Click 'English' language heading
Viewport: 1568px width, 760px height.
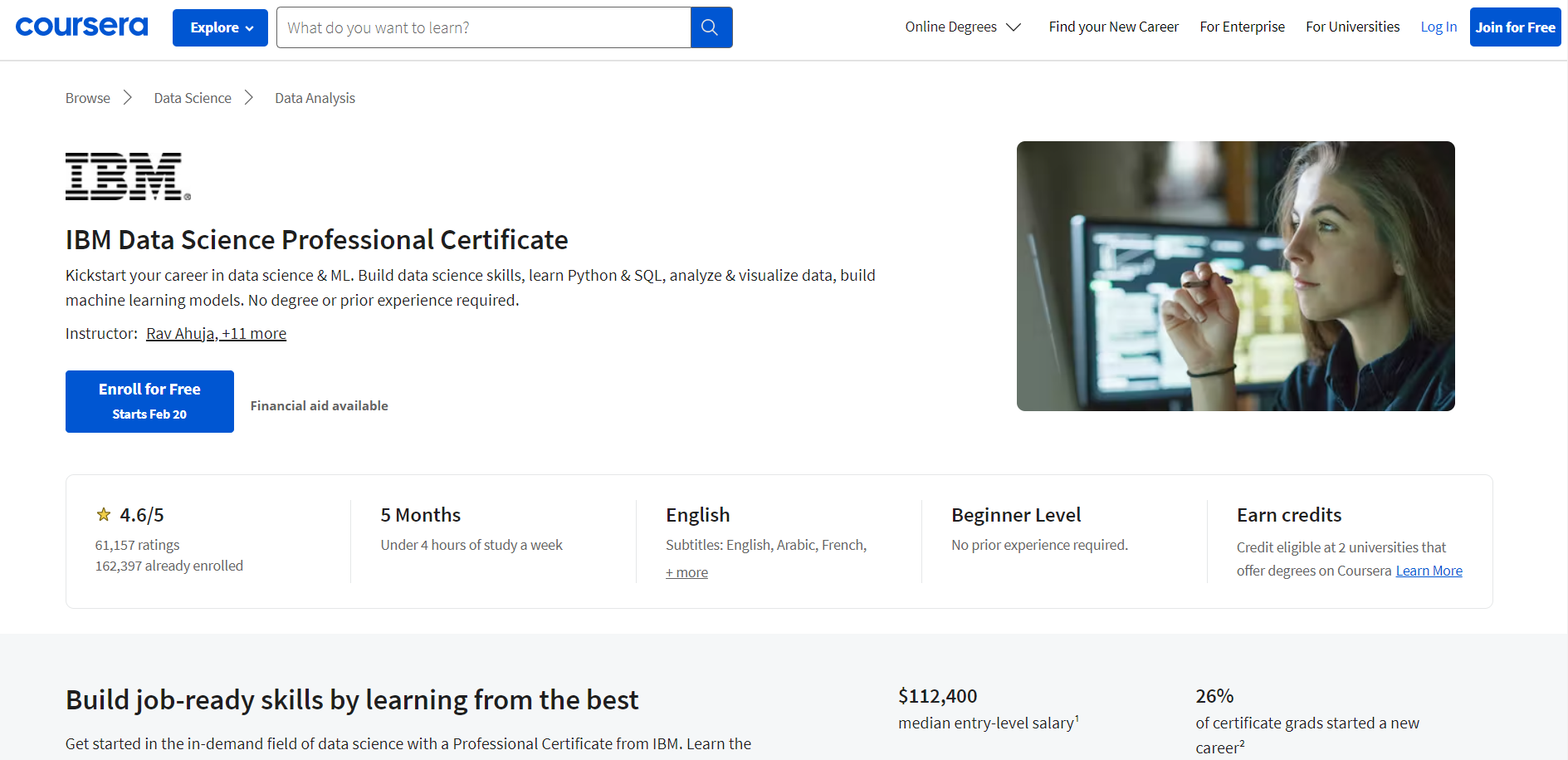(697, 515)
